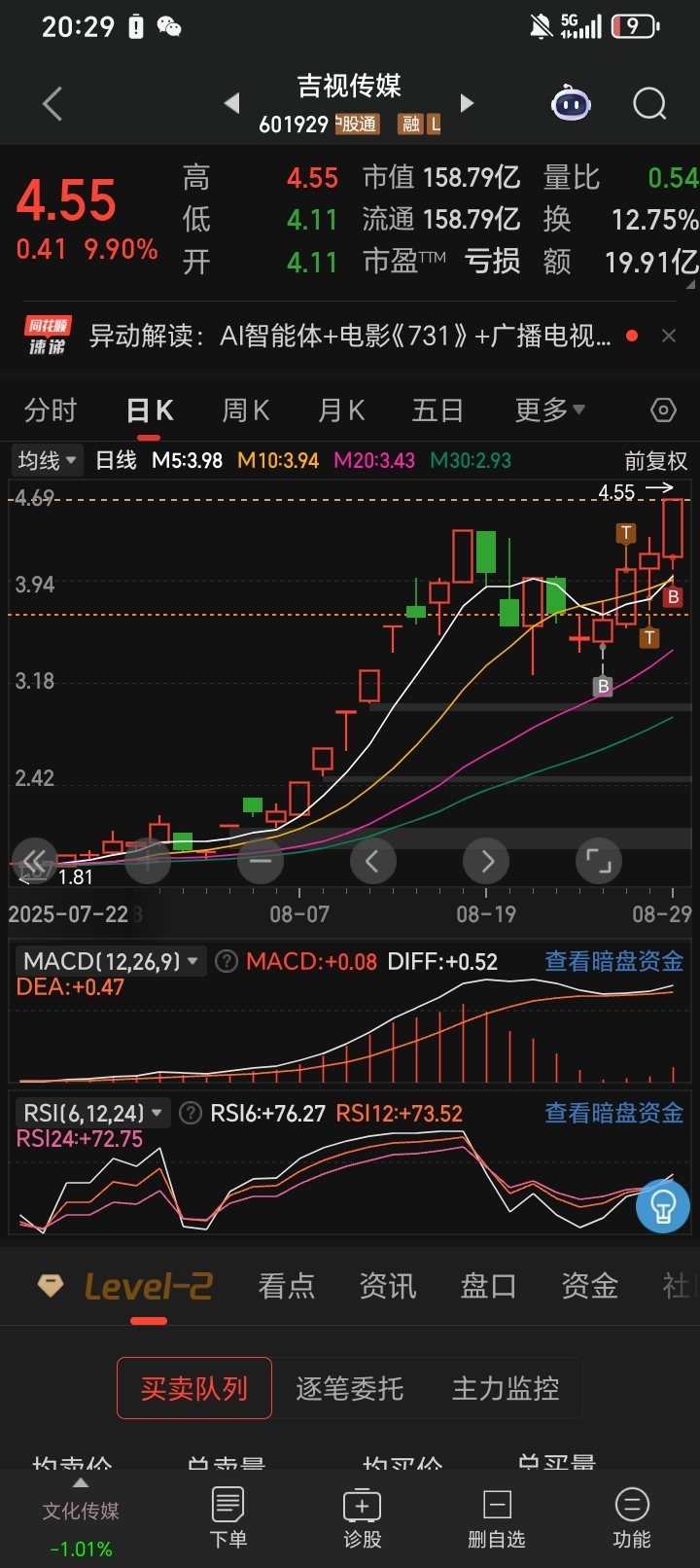700x1568 pixels.
Task: Open the 均线 moving average dropdown
Action: click(47, 460)
